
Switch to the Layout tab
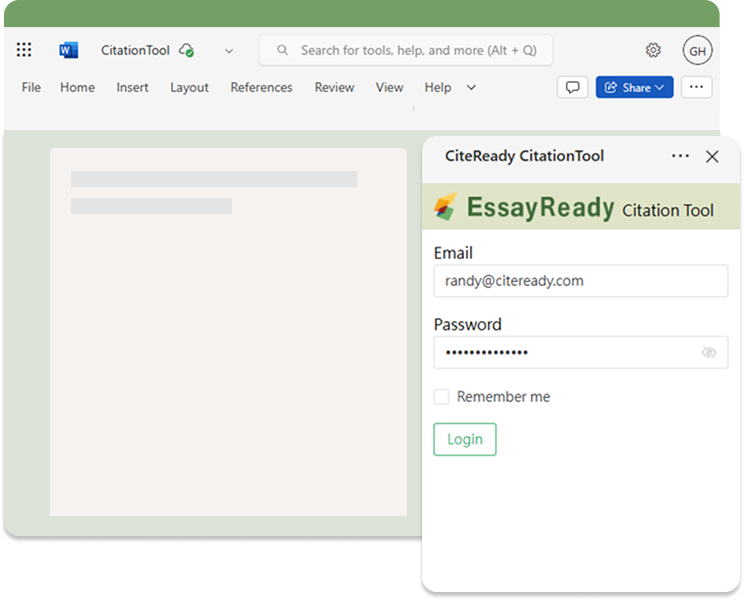[x=189, y=87]
